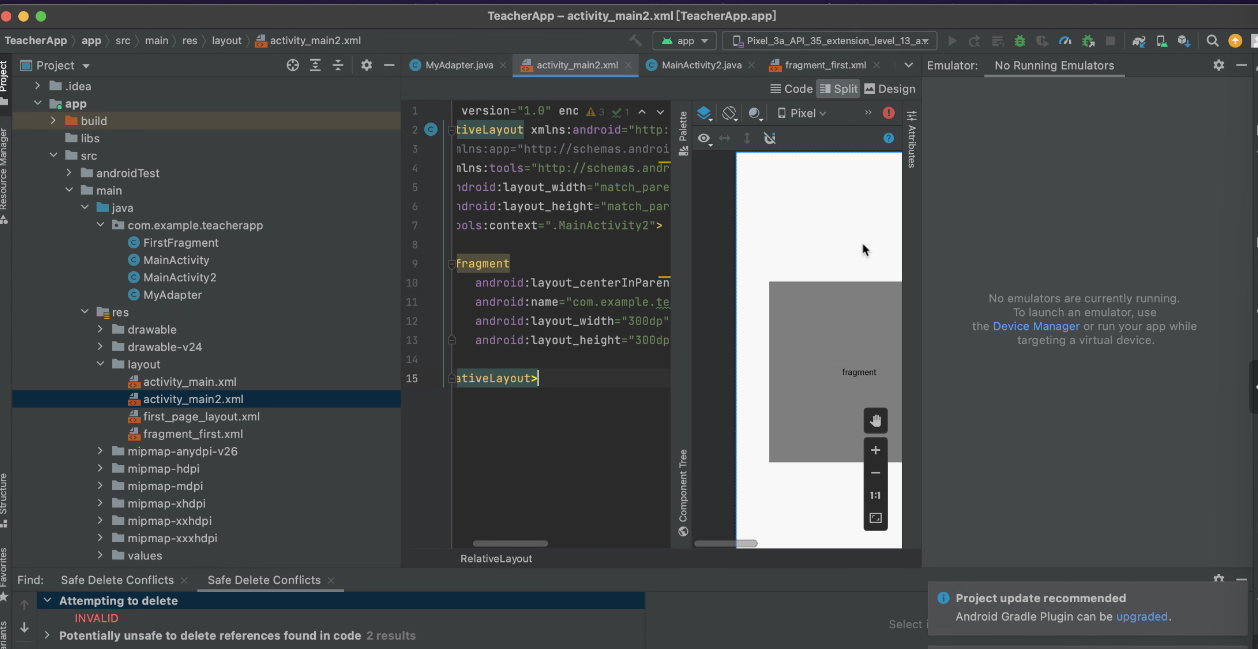Toggle View Options eye icon
The width and height of the screenshot is (1258, 649).
click(704, 138)
